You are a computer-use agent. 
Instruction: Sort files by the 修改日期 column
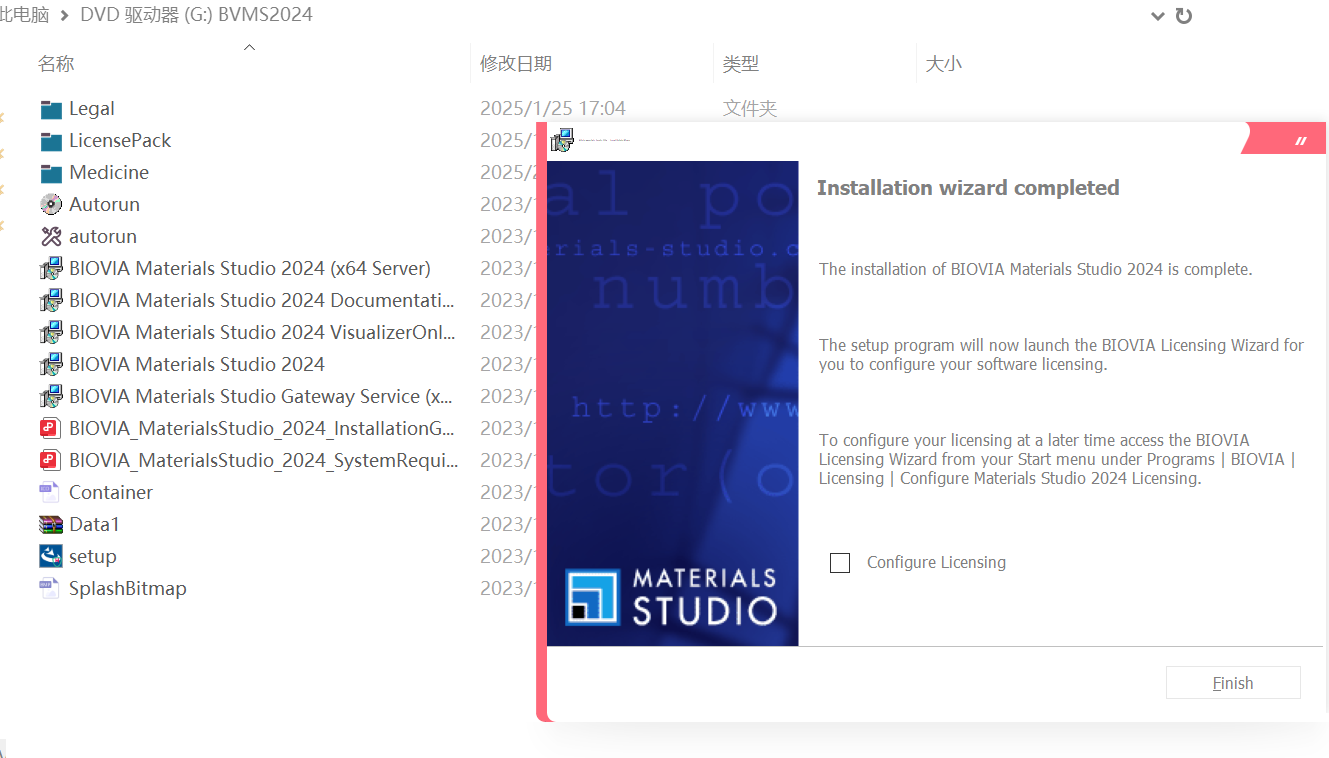click(x=516, y=63)
